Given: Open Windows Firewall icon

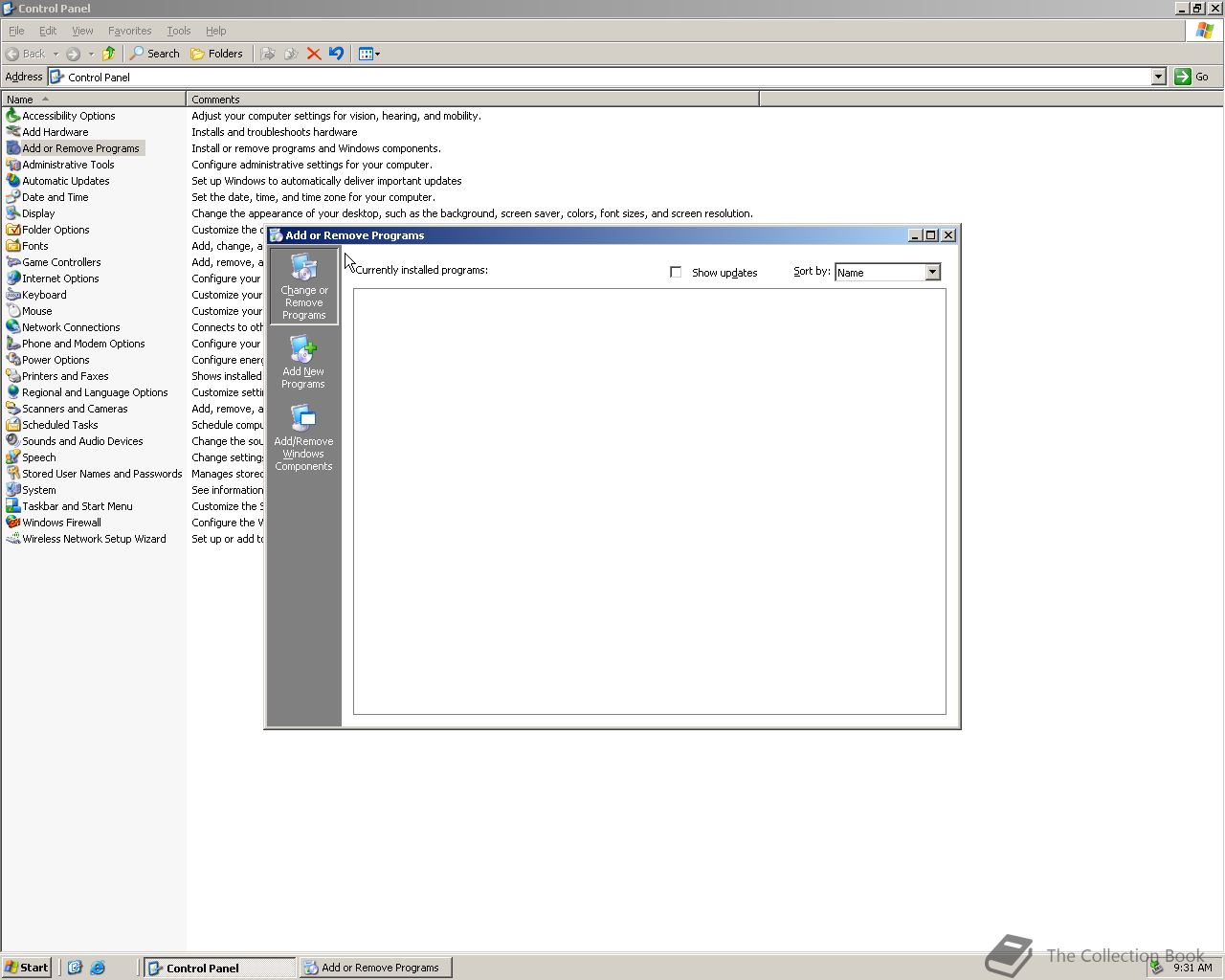Looking at the screenshot, I should click(x=13, y=523).
